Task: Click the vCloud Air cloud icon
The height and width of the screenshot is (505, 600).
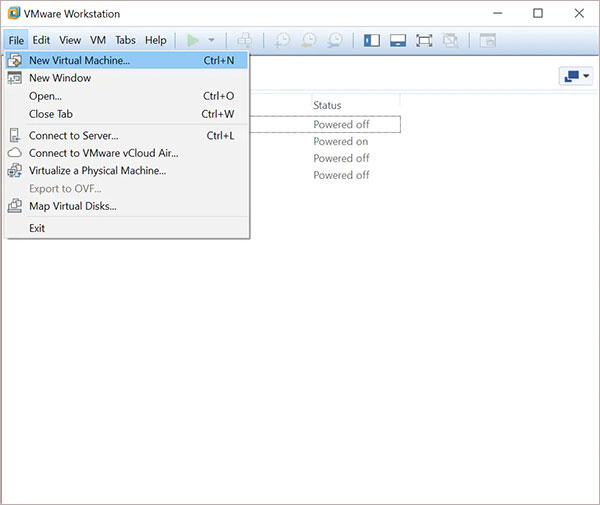Action: [15, 153]
